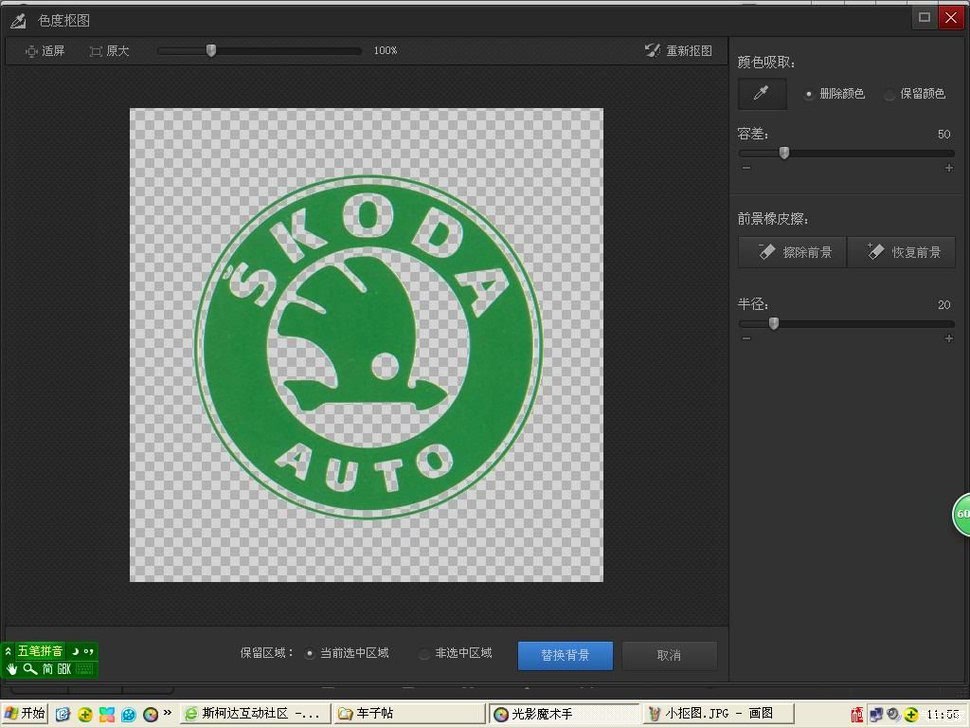Click the zoom slider handle at 100%
The height and width of the screenshot is (728, 970).
[x=211, y=50]
